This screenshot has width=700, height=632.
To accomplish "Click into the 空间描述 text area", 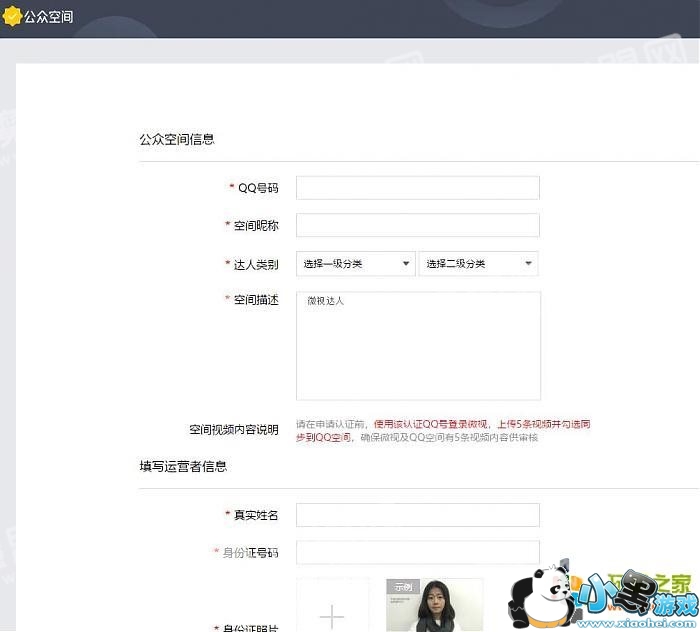I will pyautogui.click(x=418, y=345).
